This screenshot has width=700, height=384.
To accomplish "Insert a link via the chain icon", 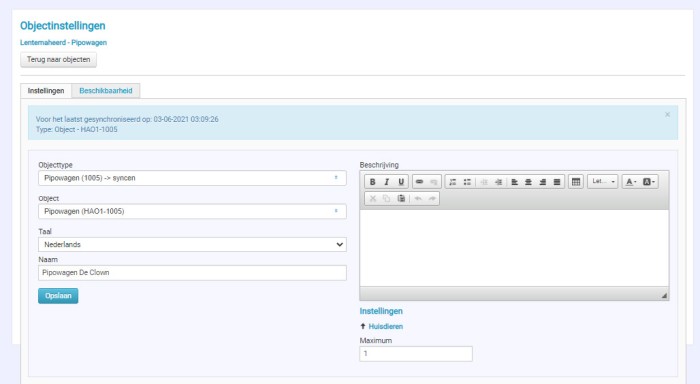I will tap(419, 182).
